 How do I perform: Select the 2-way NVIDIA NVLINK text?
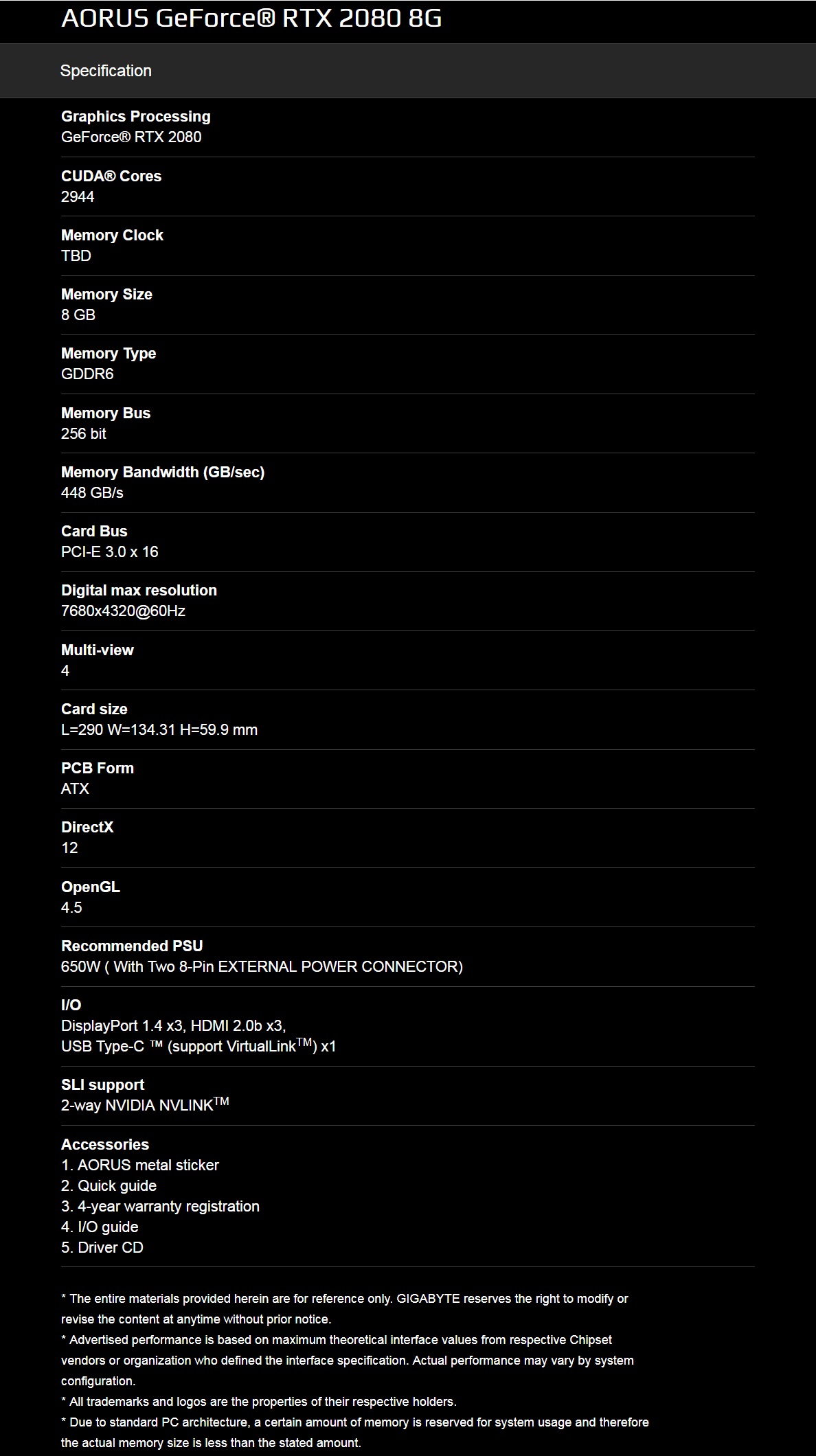(x=145, y=1104)
